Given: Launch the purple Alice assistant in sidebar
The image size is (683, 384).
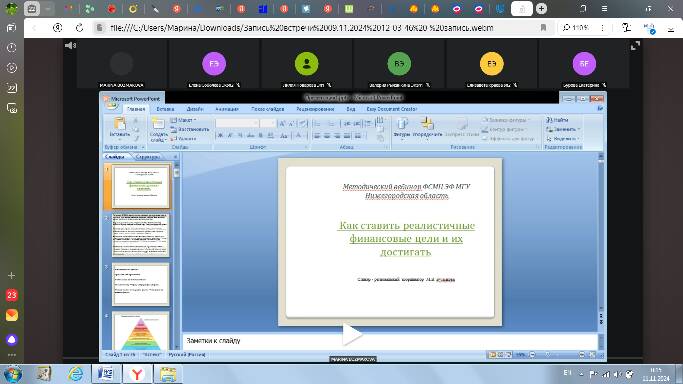Looking at the screenshot, I should (12, 339).
